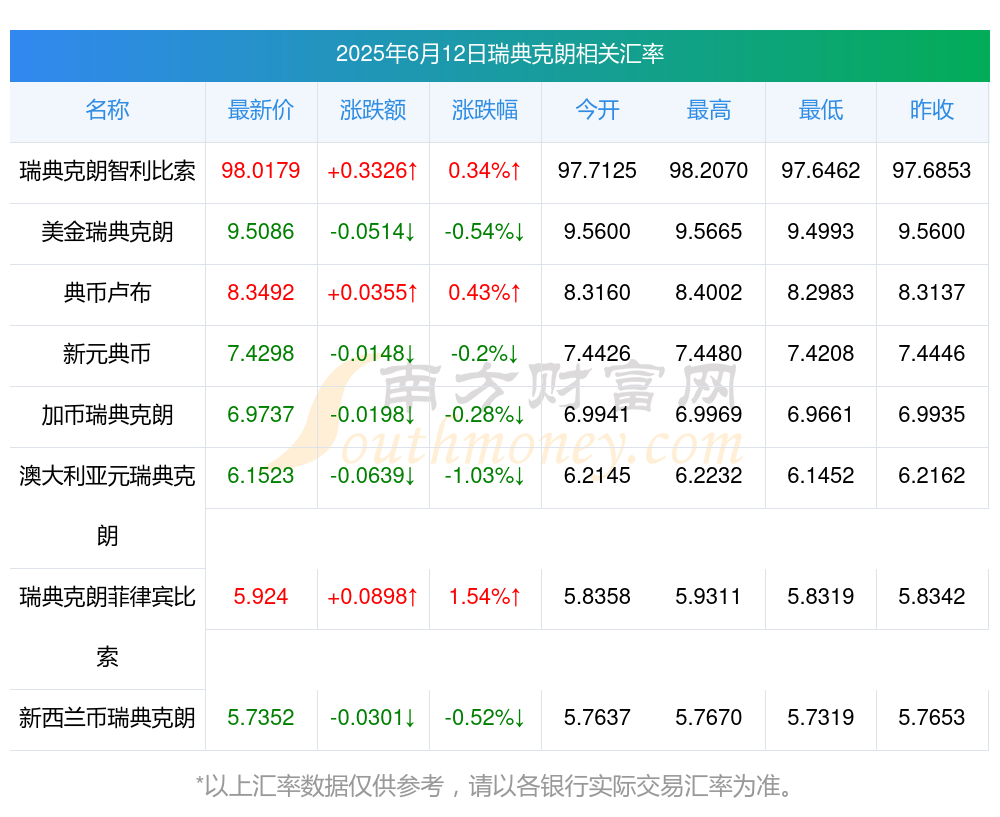
Task: Select the 瑞典克朗菲律宾比索 row name
Action: (x=107, y=627)
